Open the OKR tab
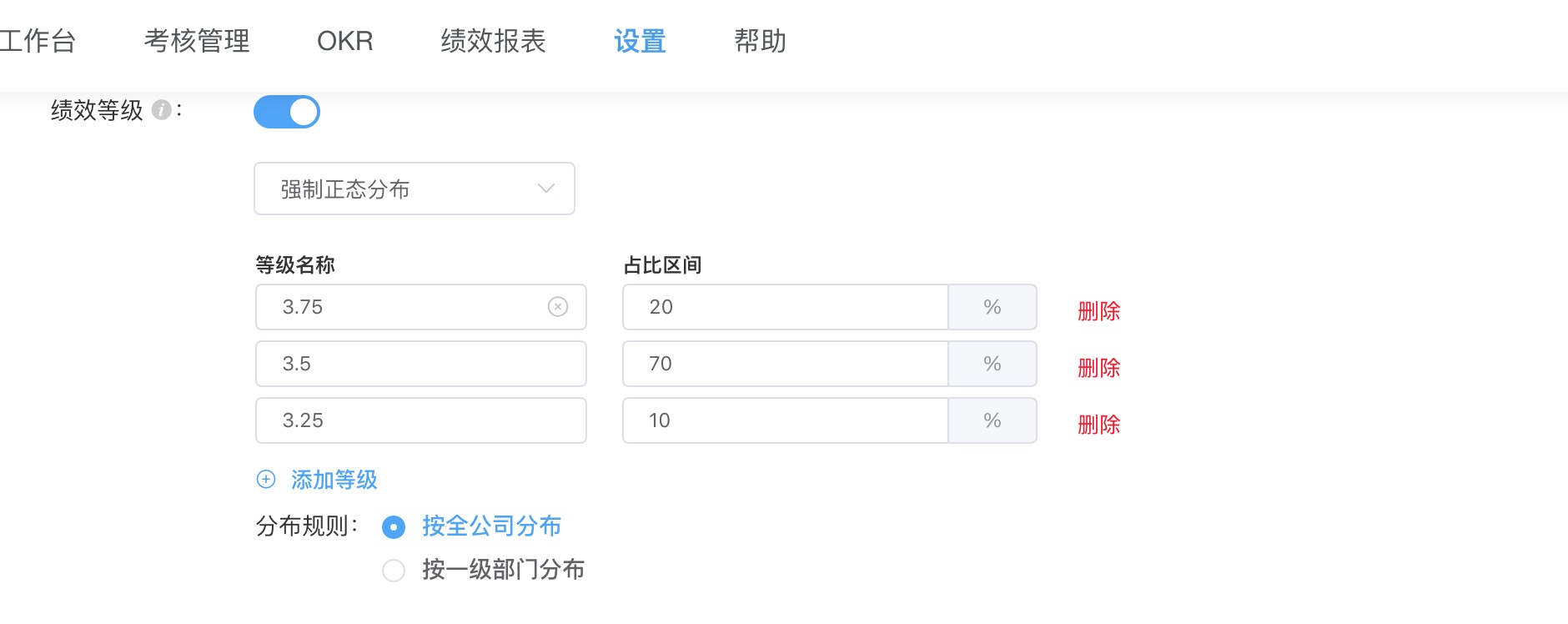Viewport: 1568px width, 624px height. pyautogui.click(x=344, y=41)
